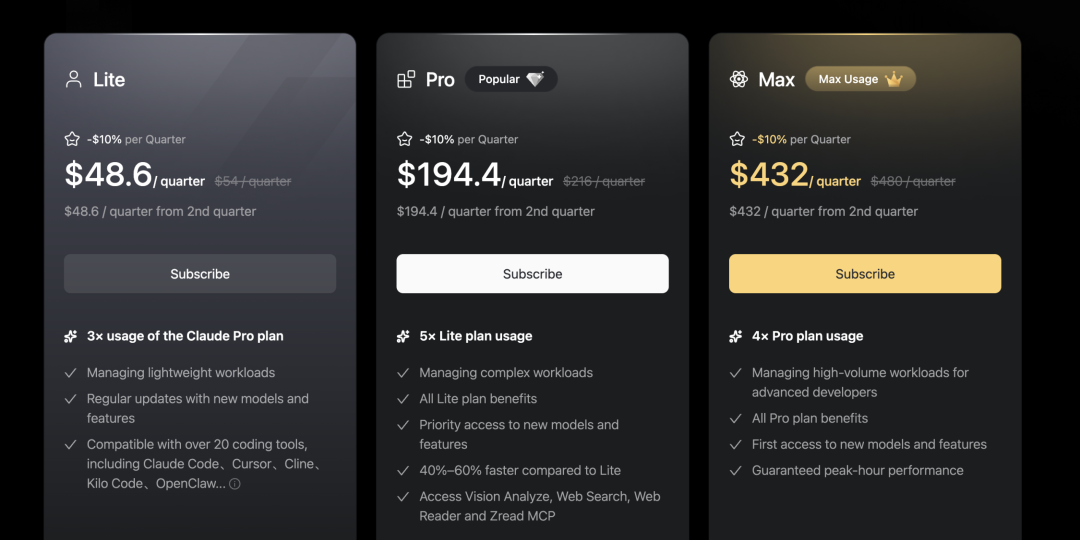Click the Lite plan user icon
Screen dimensions: 1080x540
tap(73, 79)
